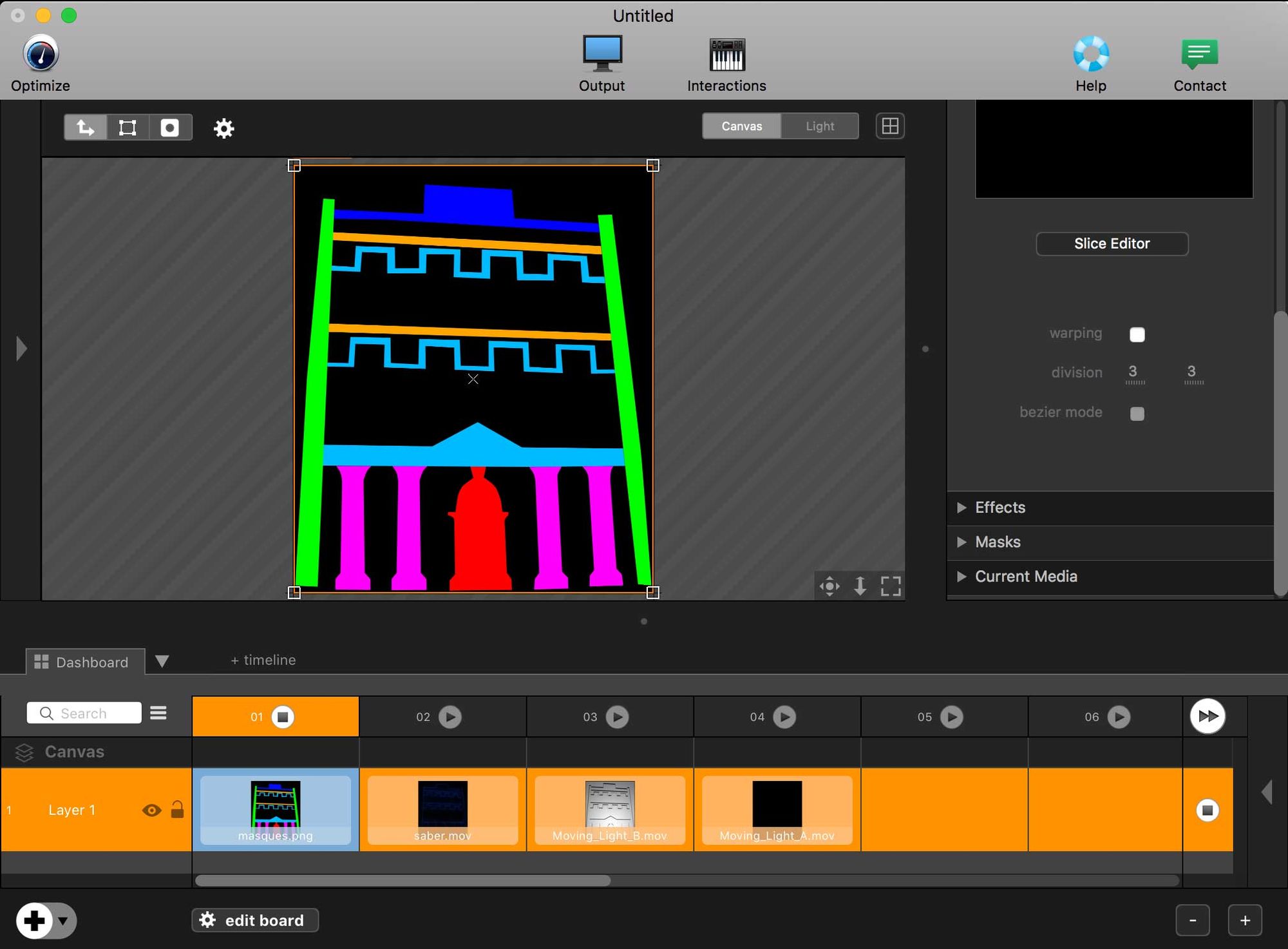This screenshot has width=1288, height=949.
Task: Open the Interactions keyboard panel
Action: [726, 54]
